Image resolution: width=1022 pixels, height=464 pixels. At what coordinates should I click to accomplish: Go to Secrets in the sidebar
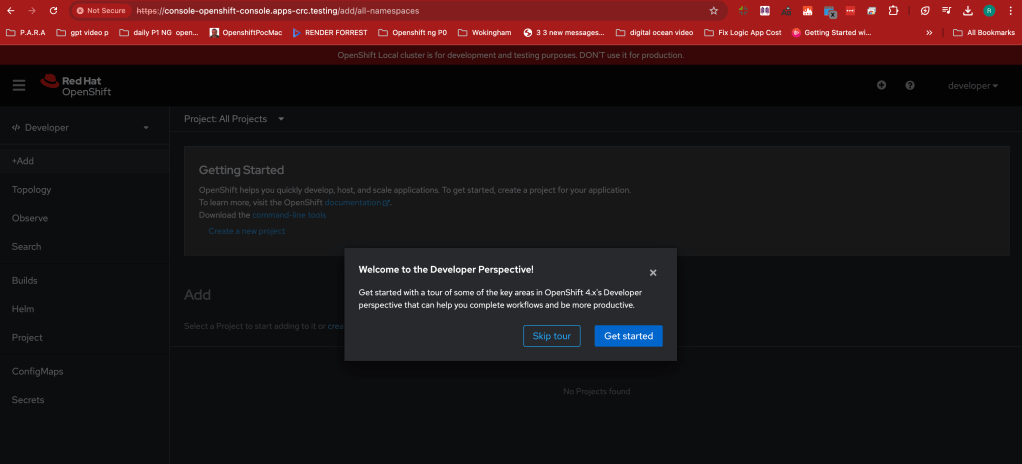pos(85,399)
